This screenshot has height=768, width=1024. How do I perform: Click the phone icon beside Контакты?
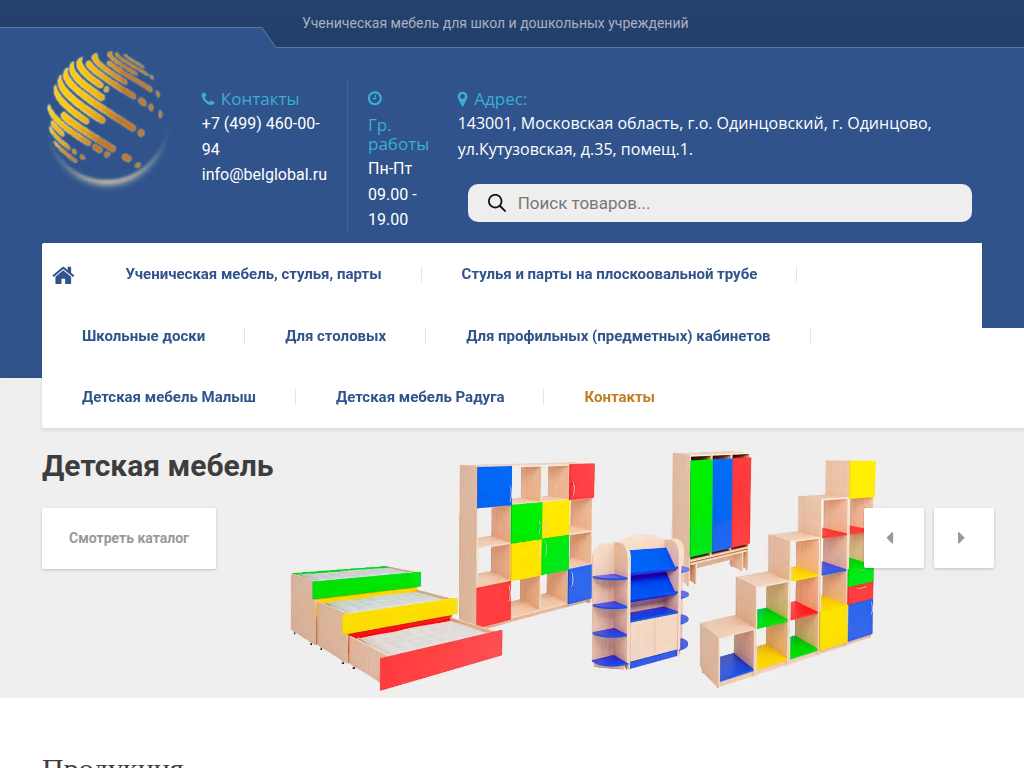pos(208,99)
